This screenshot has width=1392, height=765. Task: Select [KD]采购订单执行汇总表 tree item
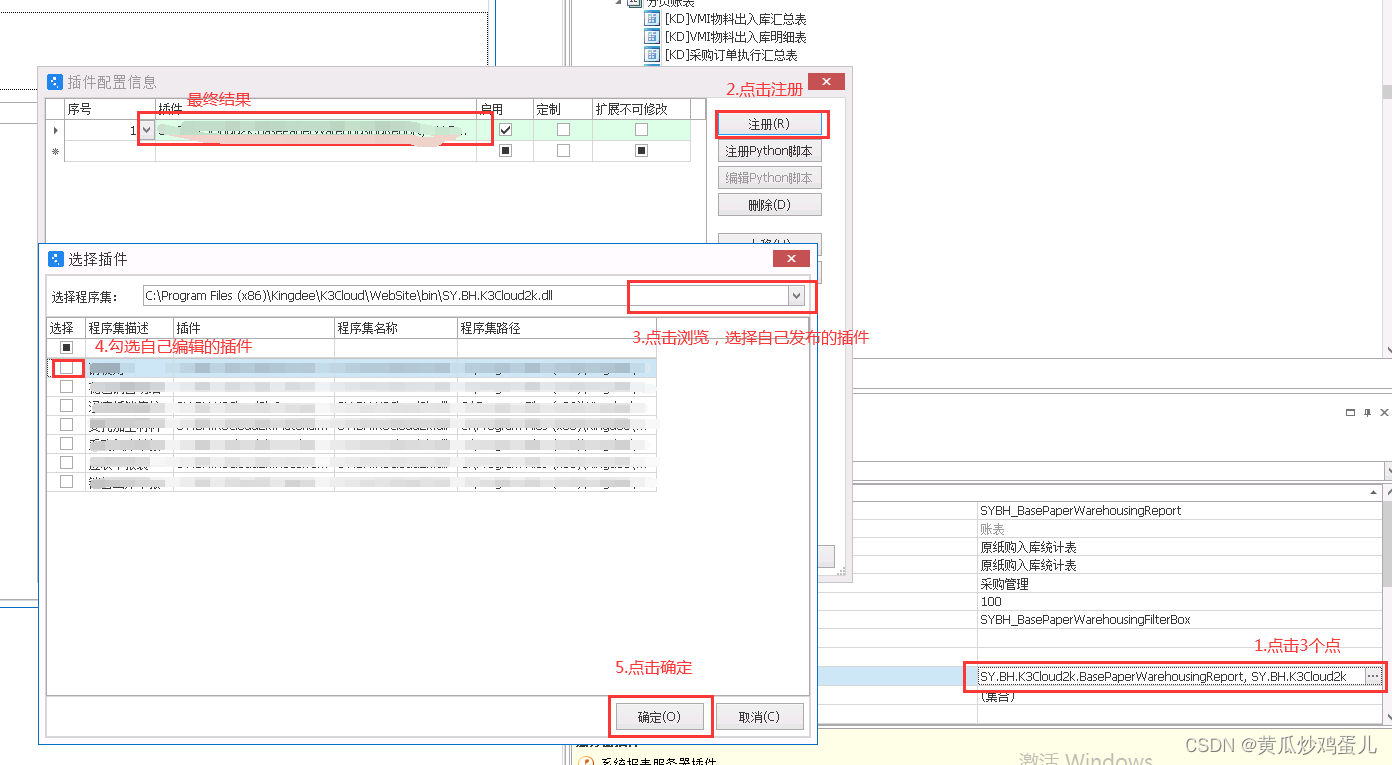(731, 55)
